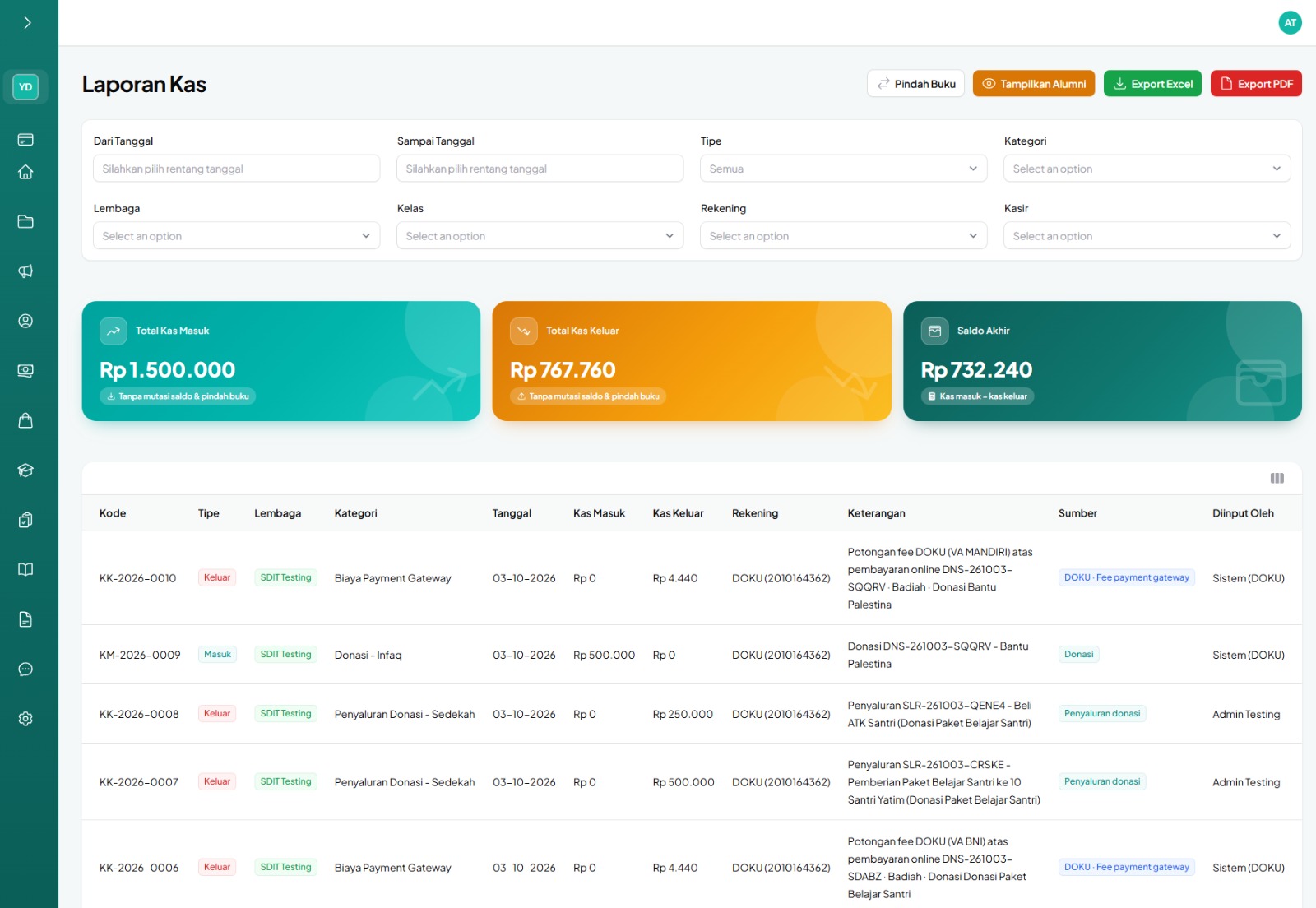Click the Kas Masuk column header
1316x908 pixels.
point(599,513)
